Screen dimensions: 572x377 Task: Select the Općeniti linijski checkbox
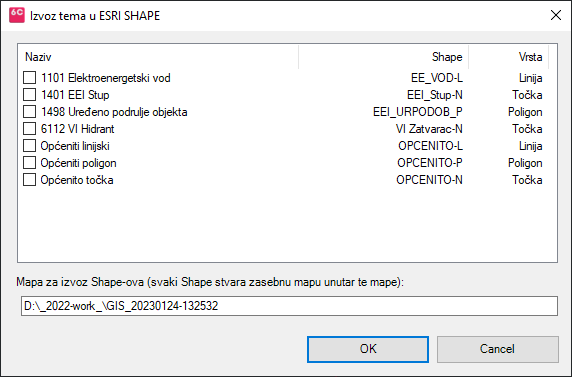click(30, 146)
